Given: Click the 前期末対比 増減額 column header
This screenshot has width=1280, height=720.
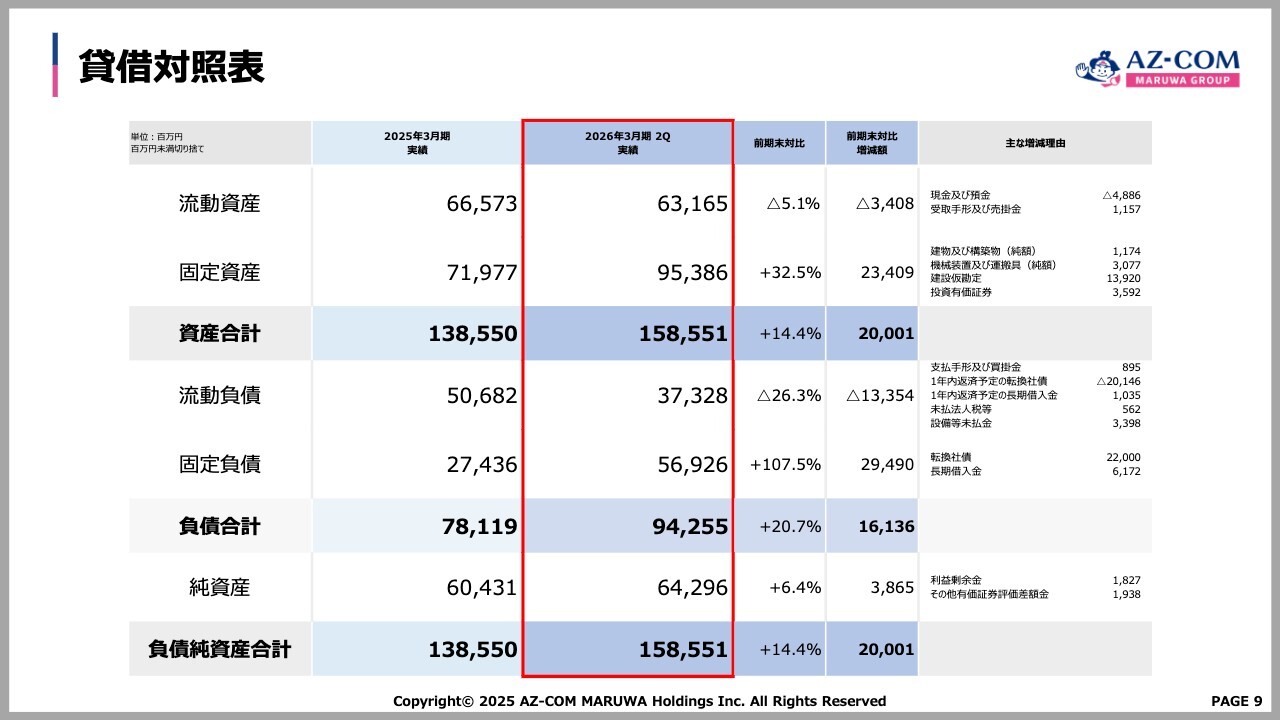Looking at the screenshot, I should tap(871, 143).
